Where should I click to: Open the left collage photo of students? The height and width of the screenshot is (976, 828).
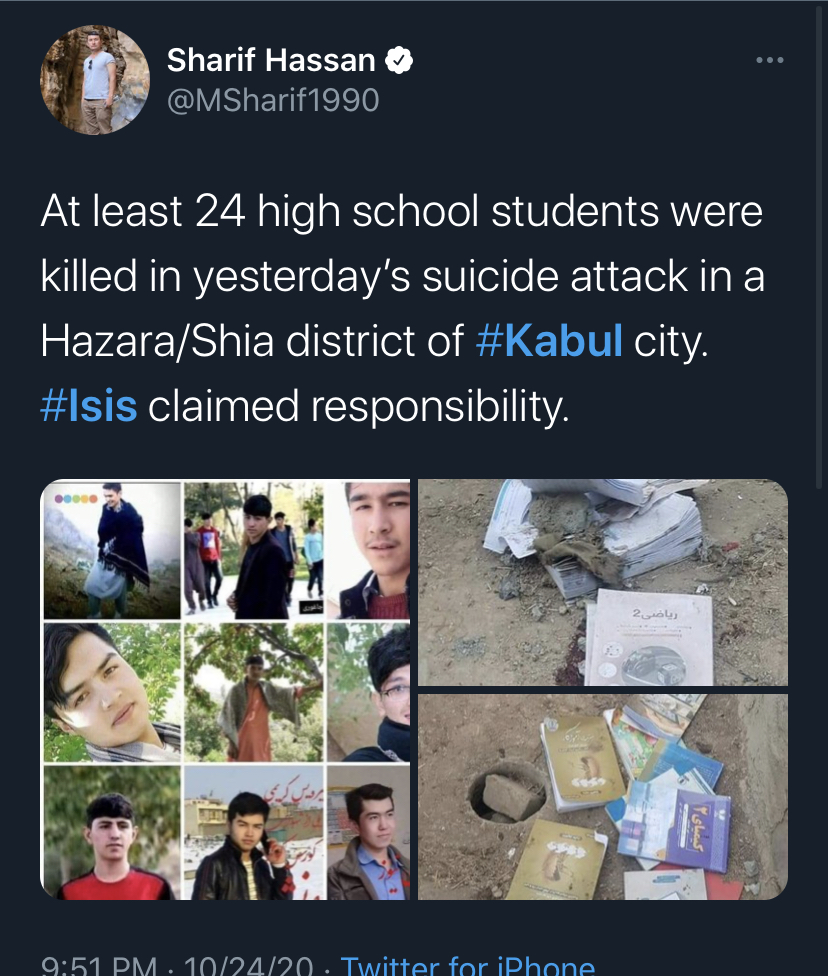[x=225, y=689]
